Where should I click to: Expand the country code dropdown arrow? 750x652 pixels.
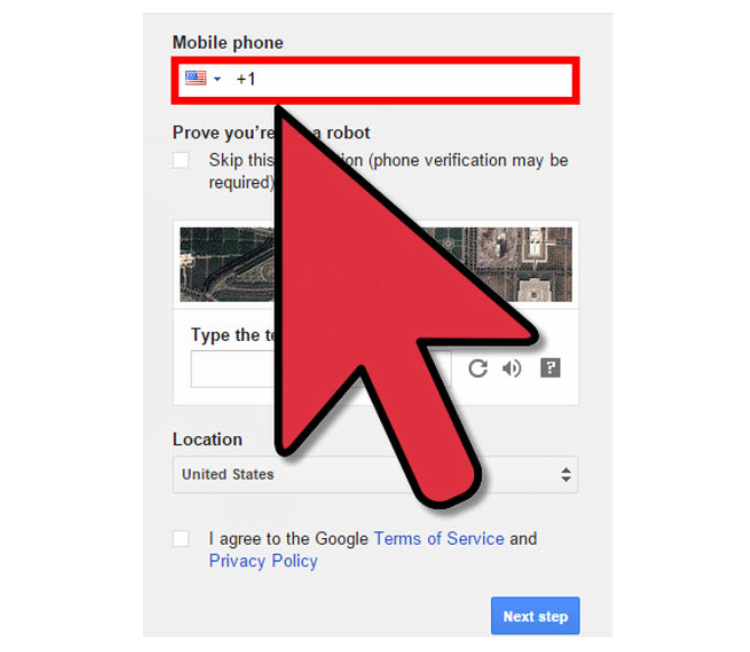click(217, 79)
